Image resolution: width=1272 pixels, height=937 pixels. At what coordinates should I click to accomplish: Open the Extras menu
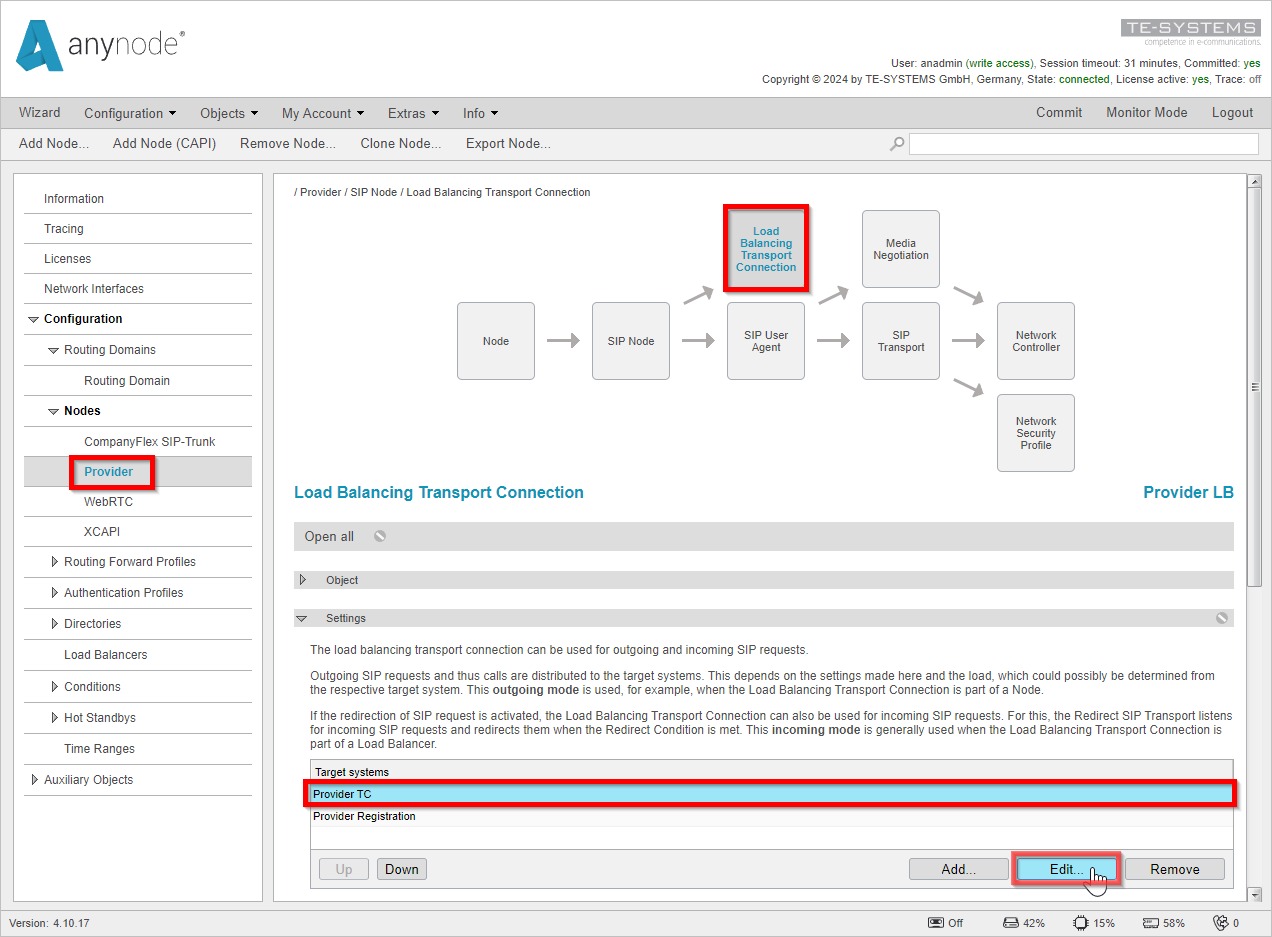point(412,113)
